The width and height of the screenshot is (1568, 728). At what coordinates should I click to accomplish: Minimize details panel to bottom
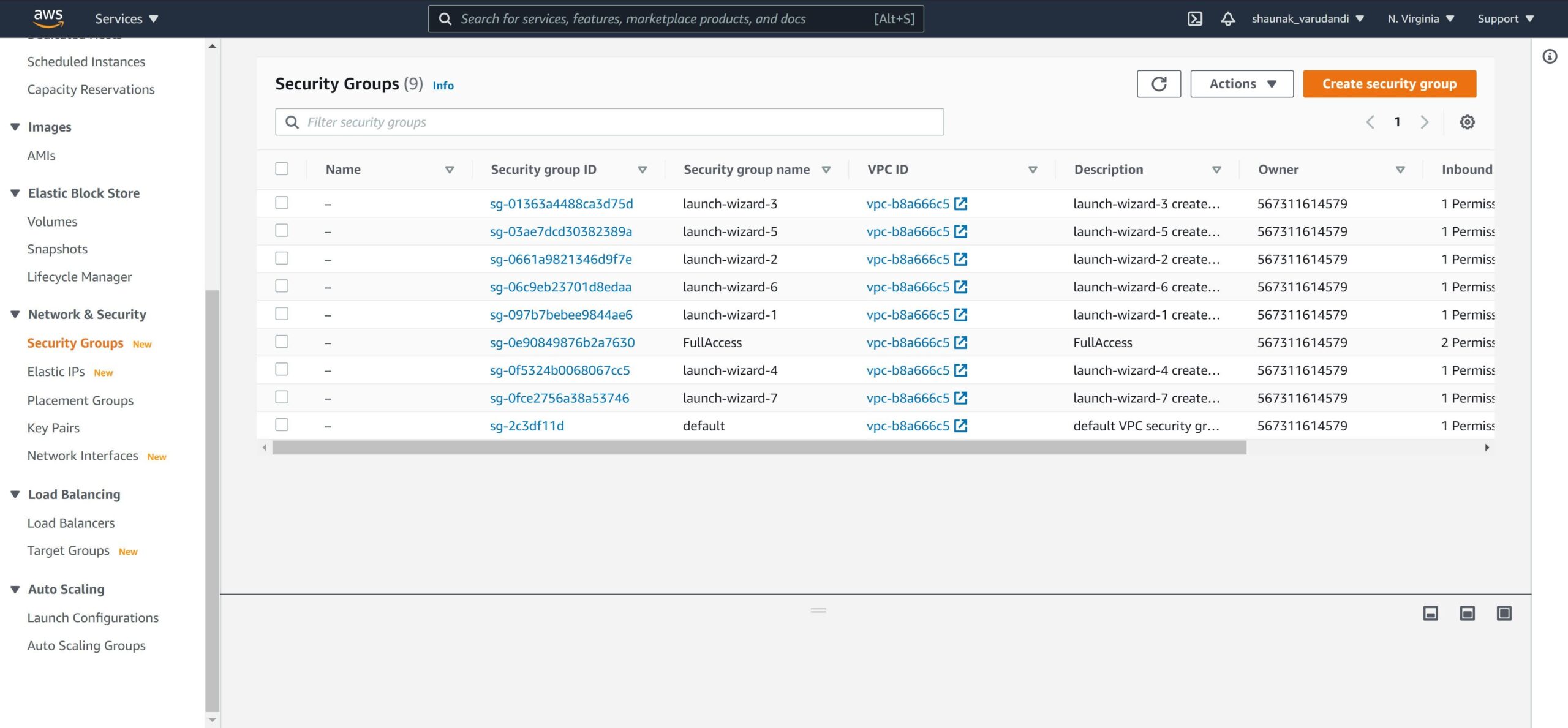click(x=1430, y=613)
